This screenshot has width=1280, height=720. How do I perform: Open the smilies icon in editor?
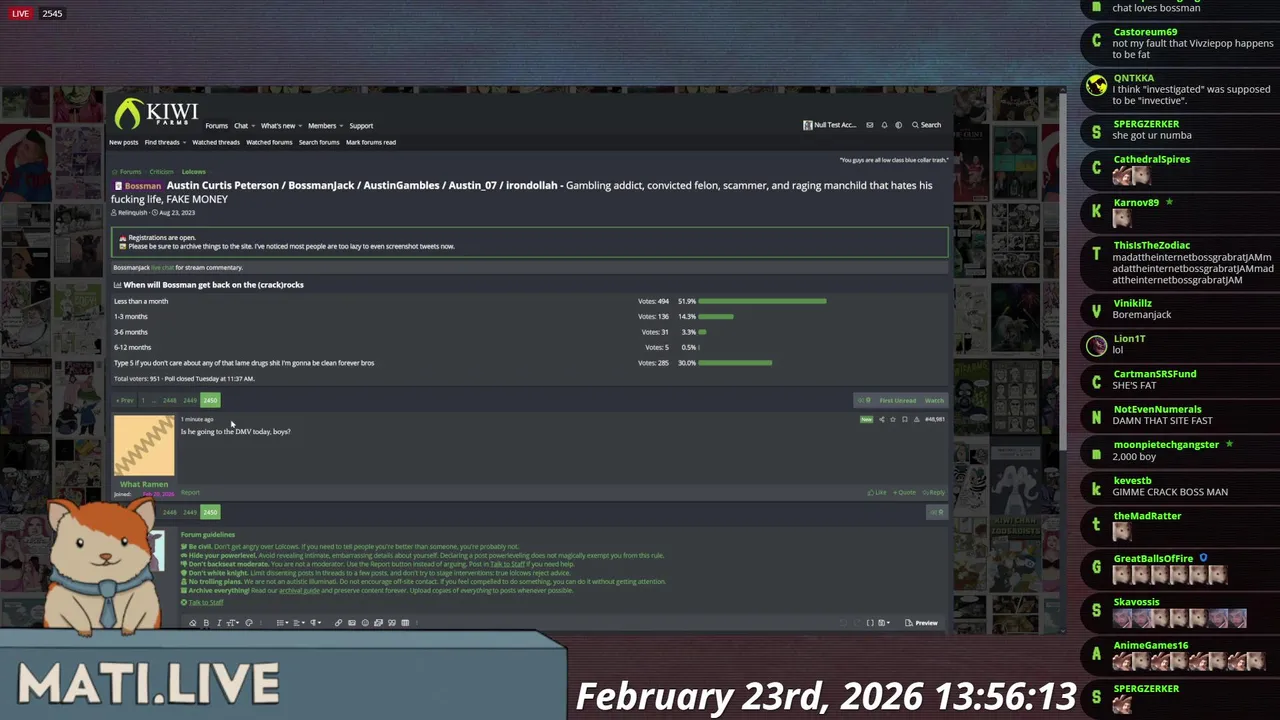(x=365, y=623)
